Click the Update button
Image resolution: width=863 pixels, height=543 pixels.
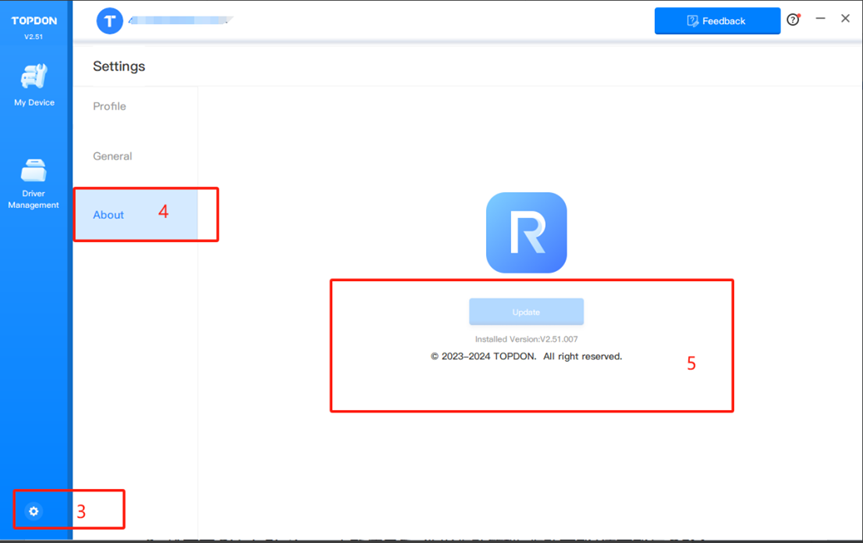pyautogui.click(x=526, y=312)
